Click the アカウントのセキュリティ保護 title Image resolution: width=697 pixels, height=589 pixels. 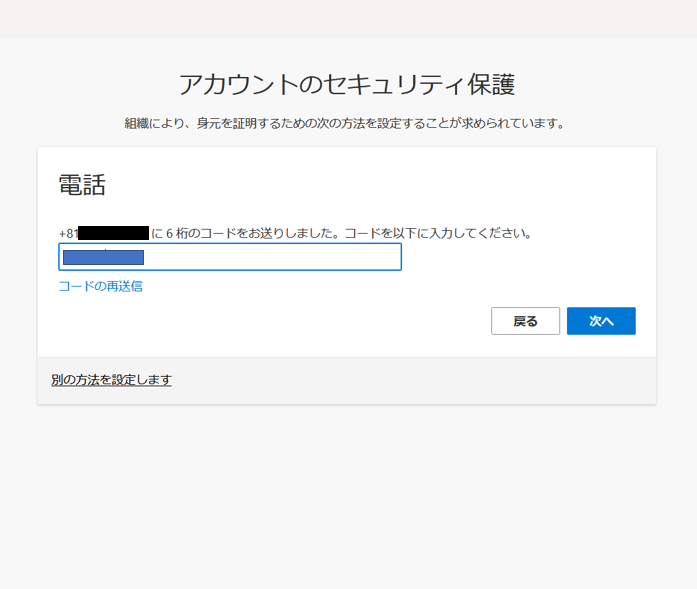(347, 84)
